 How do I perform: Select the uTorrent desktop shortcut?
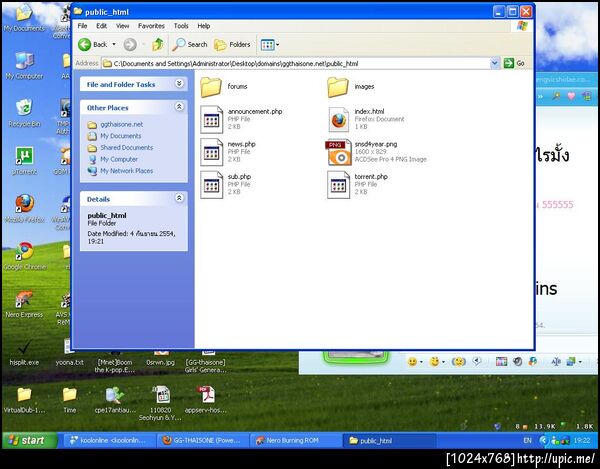click(x=24, y=156)
